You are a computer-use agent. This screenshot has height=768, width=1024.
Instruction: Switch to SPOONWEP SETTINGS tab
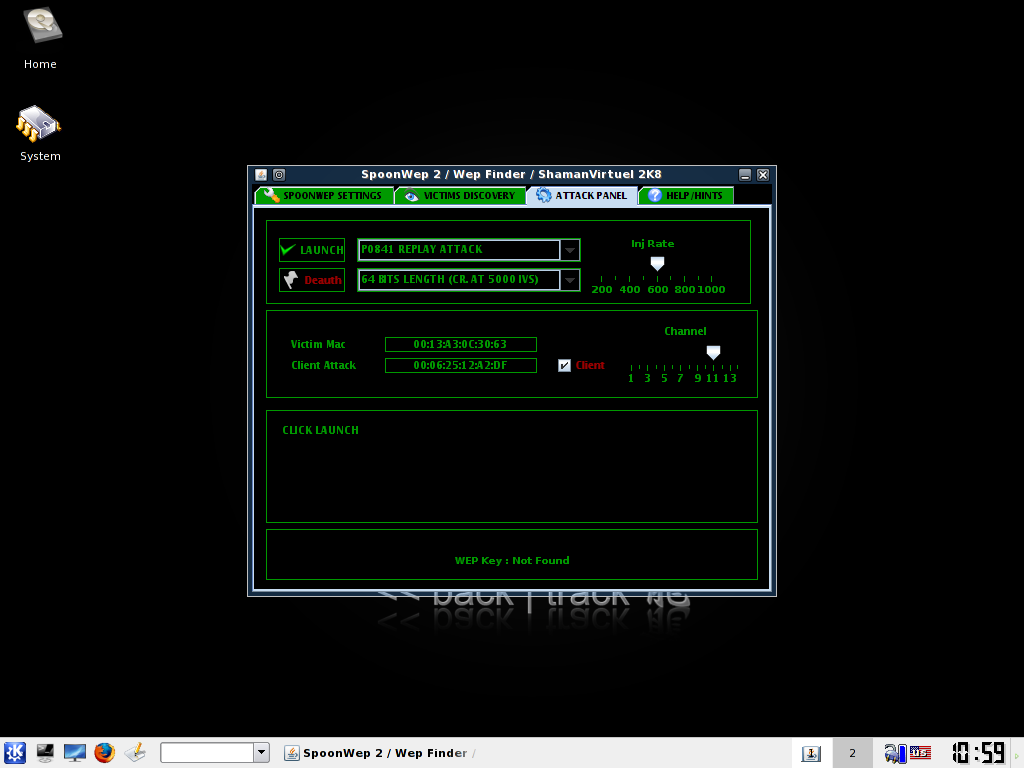325,196
